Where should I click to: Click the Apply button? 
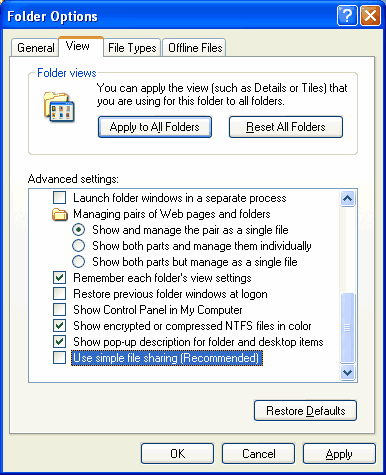point(339,454)
